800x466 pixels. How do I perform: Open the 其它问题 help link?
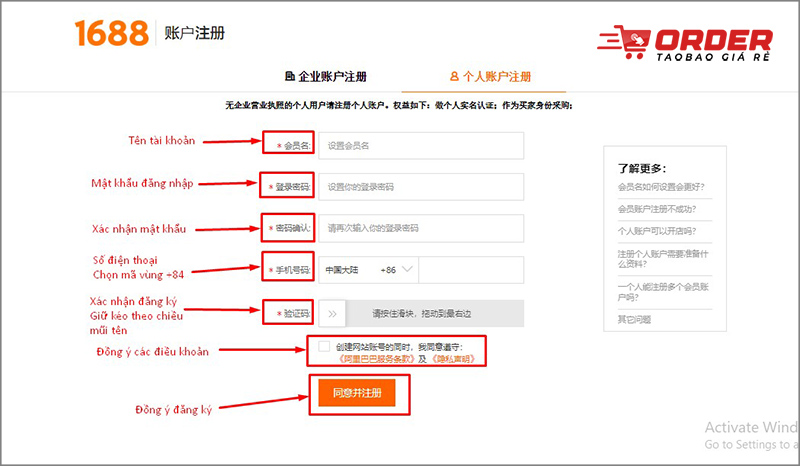(x=634, y=319)
